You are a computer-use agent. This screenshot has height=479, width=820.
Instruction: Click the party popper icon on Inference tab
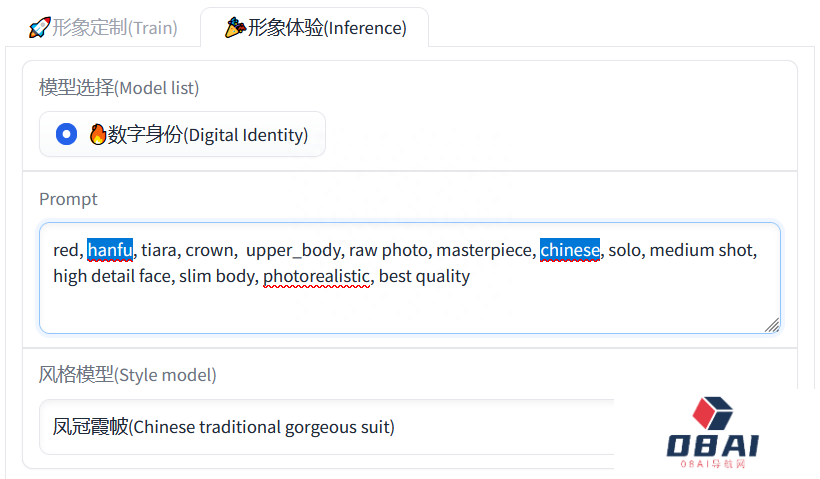tap(235, 27)
